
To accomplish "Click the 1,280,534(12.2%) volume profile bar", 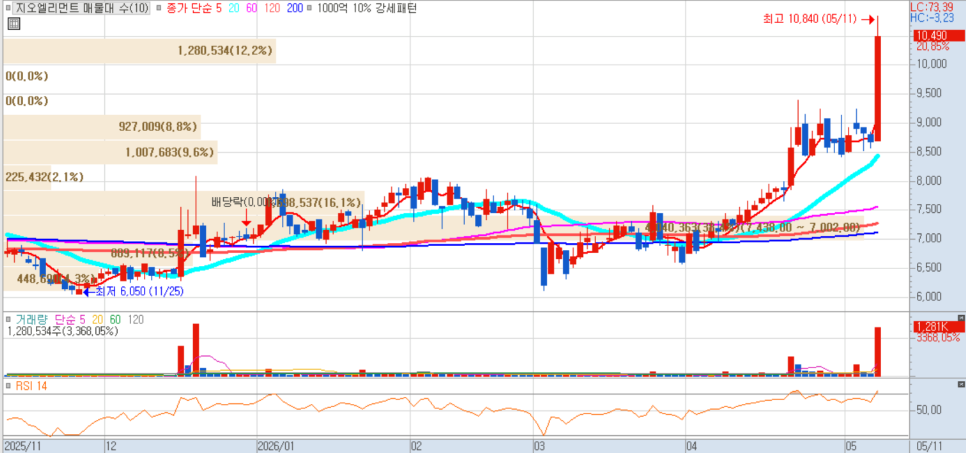I will [140, 51].
